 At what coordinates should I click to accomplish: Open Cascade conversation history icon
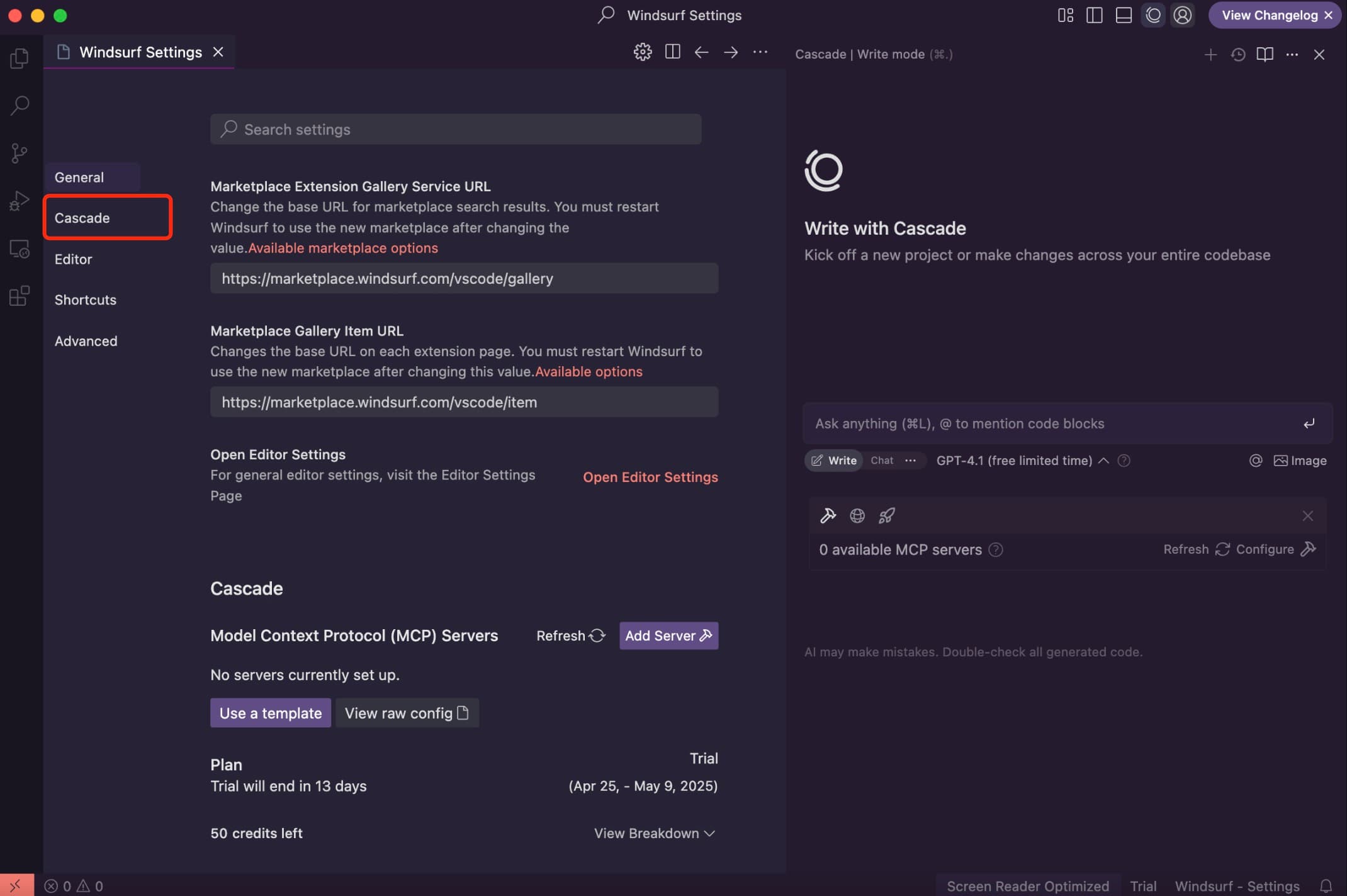tap(1237, 55)
